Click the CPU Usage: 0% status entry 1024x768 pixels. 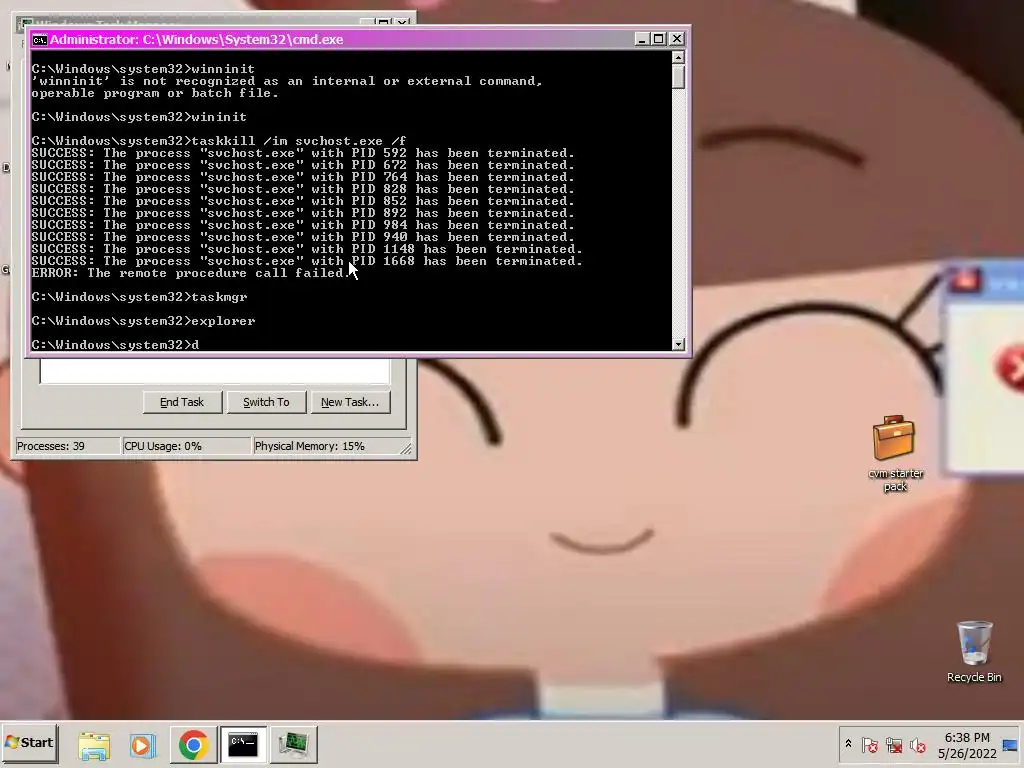click(187, 446)
